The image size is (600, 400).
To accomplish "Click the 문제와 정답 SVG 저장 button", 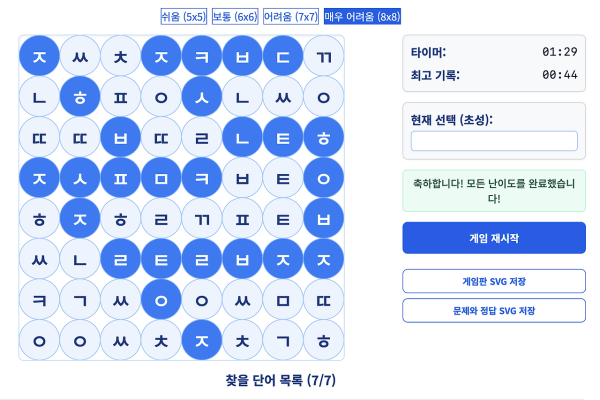I will [x=494, y=311].
